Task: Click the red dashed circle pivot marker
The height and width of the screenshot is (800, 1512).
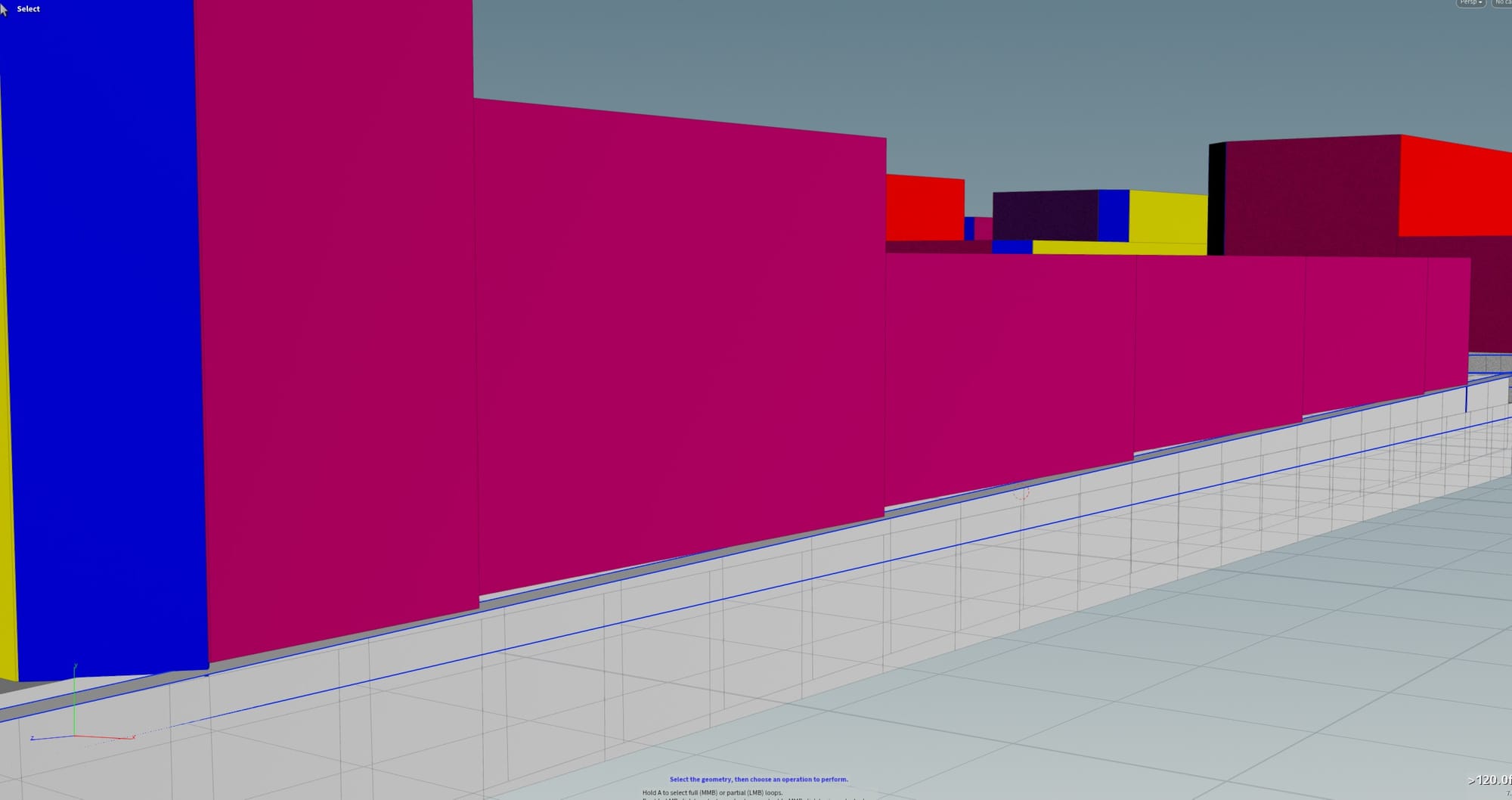Action: (x=1021, y=494)
